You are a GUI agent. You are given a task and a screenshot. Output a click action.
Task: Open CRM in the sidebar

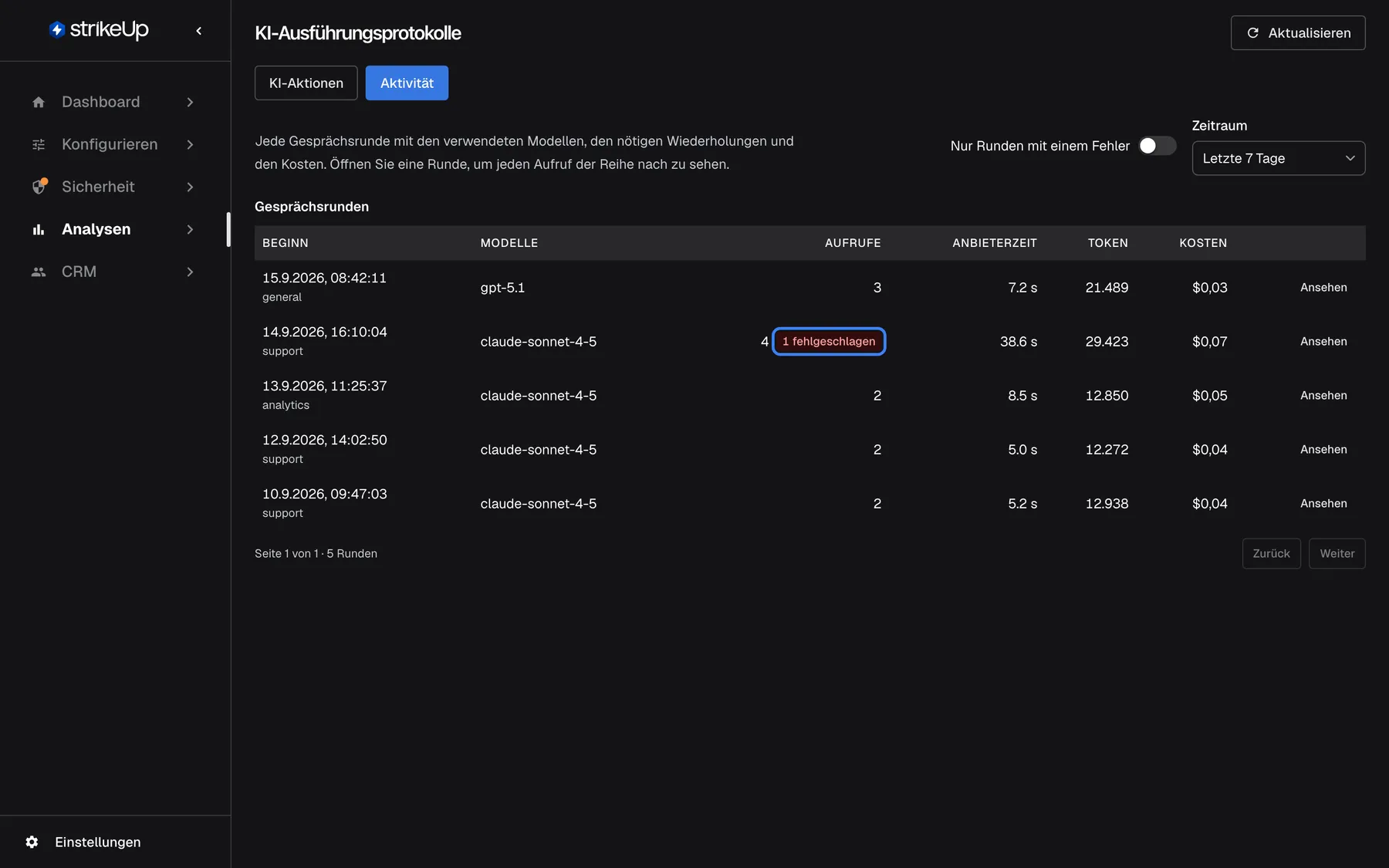79,272
